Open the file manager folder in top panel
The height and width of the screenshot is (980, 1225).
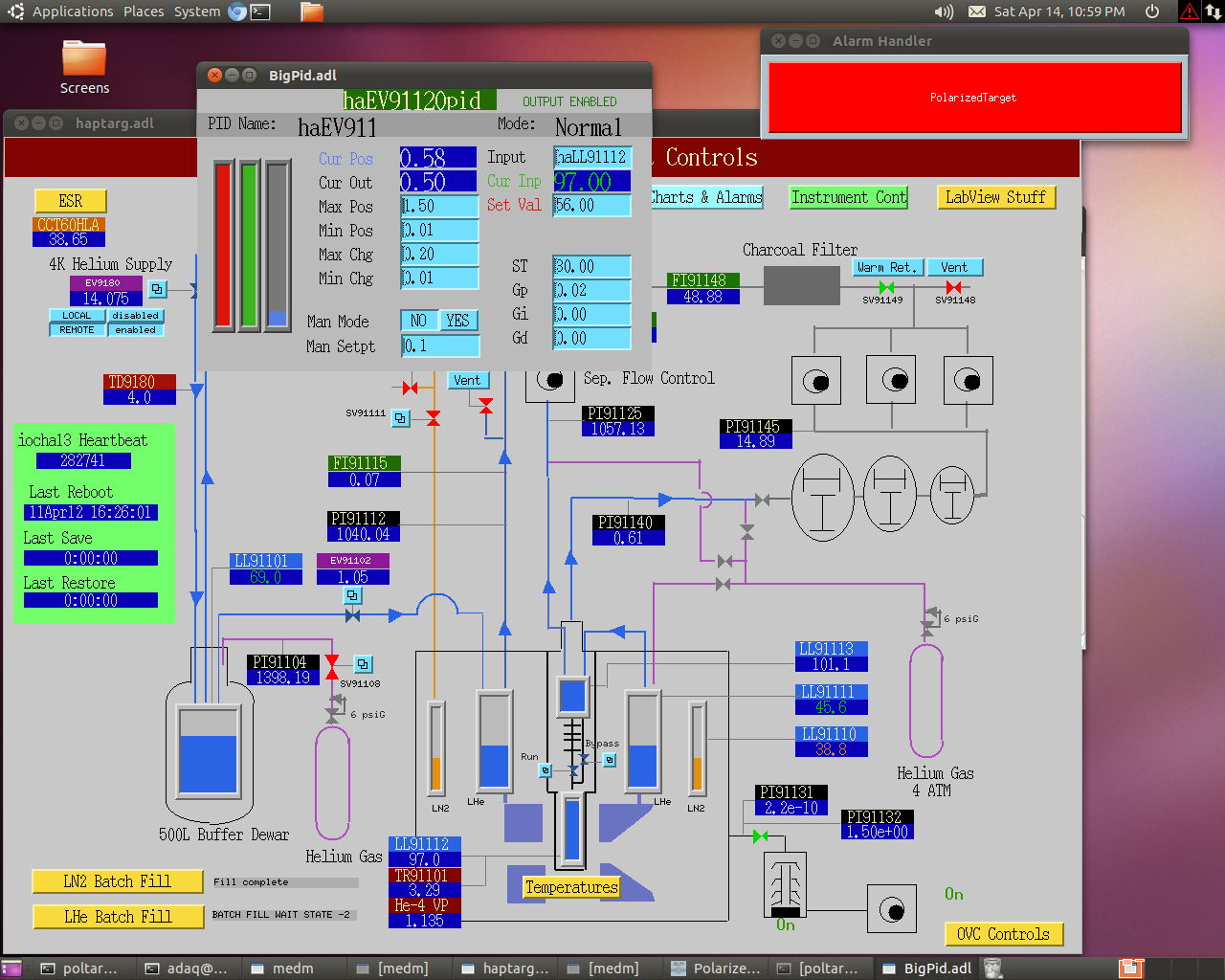click(x=311, y=11)
